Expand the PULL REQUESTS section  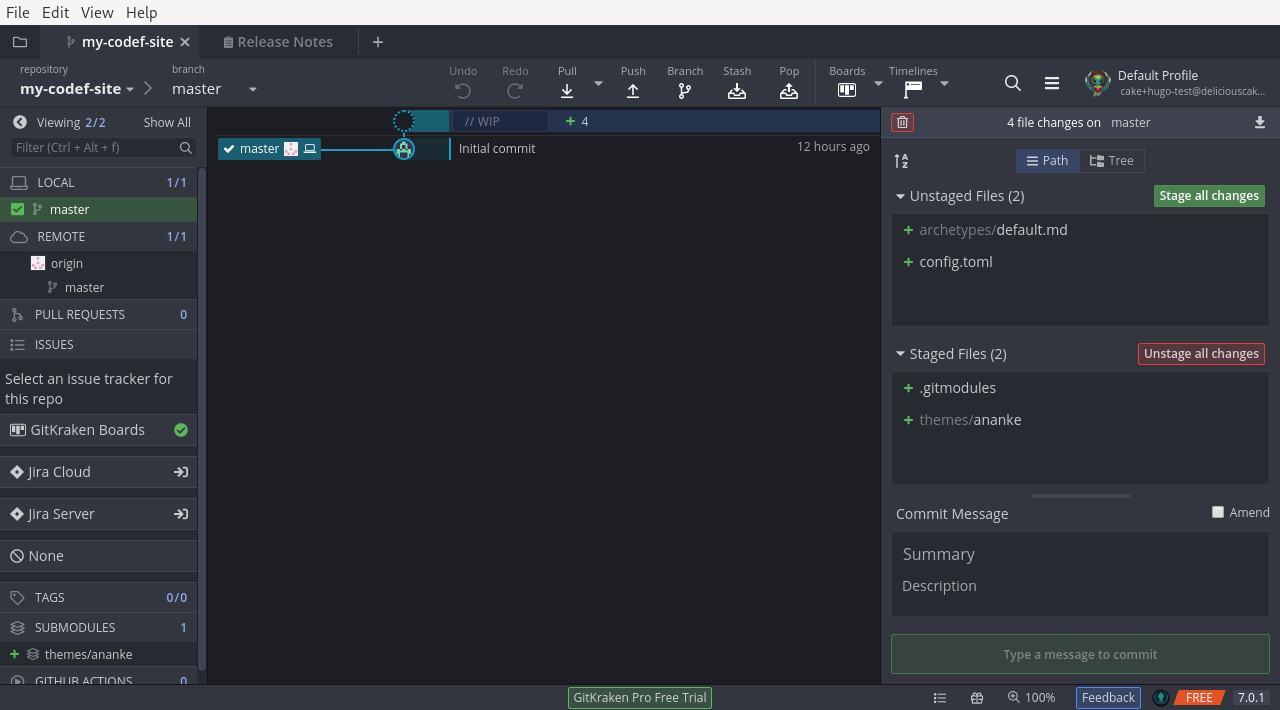click(98, 315)
